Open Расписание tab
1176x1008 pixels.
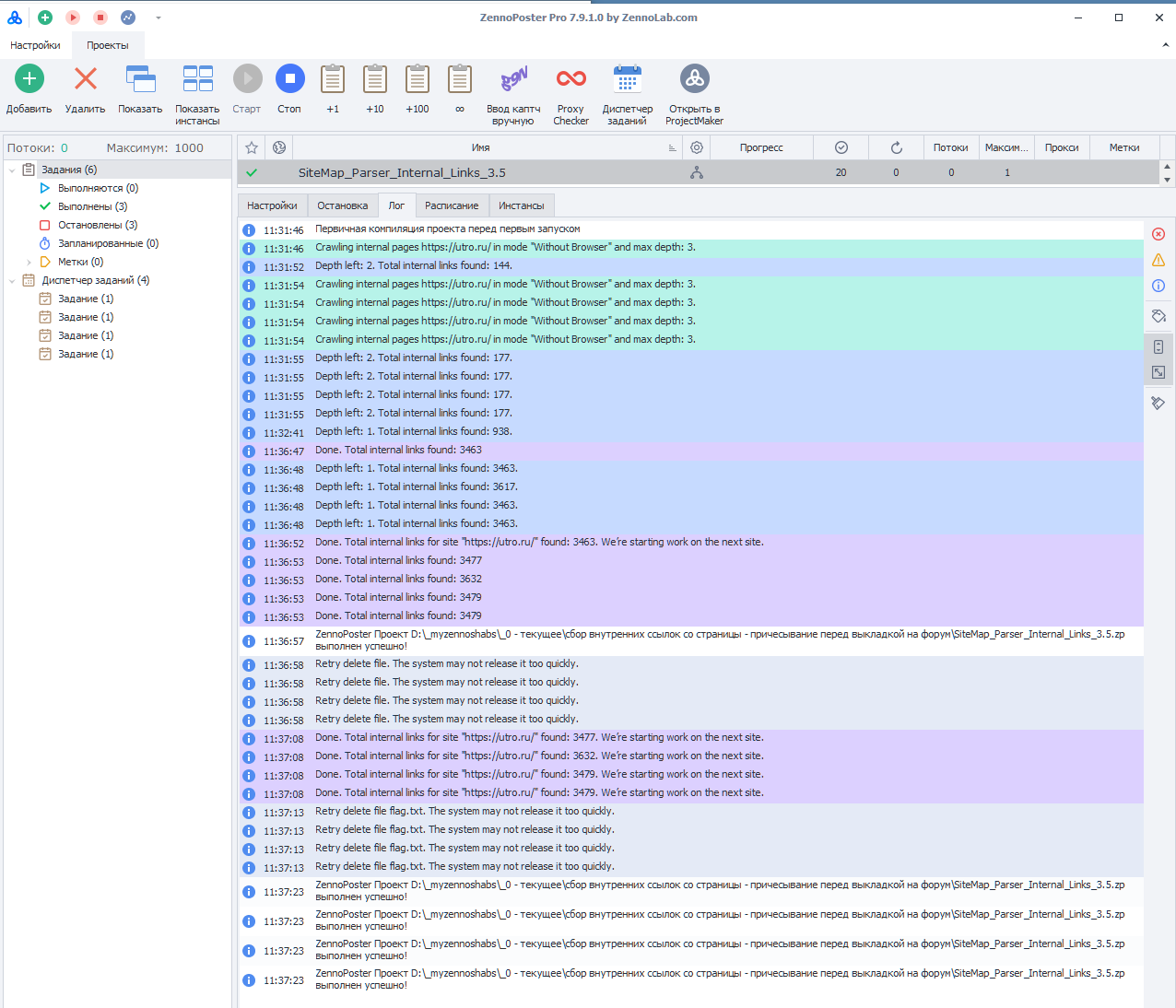(452, 205)
